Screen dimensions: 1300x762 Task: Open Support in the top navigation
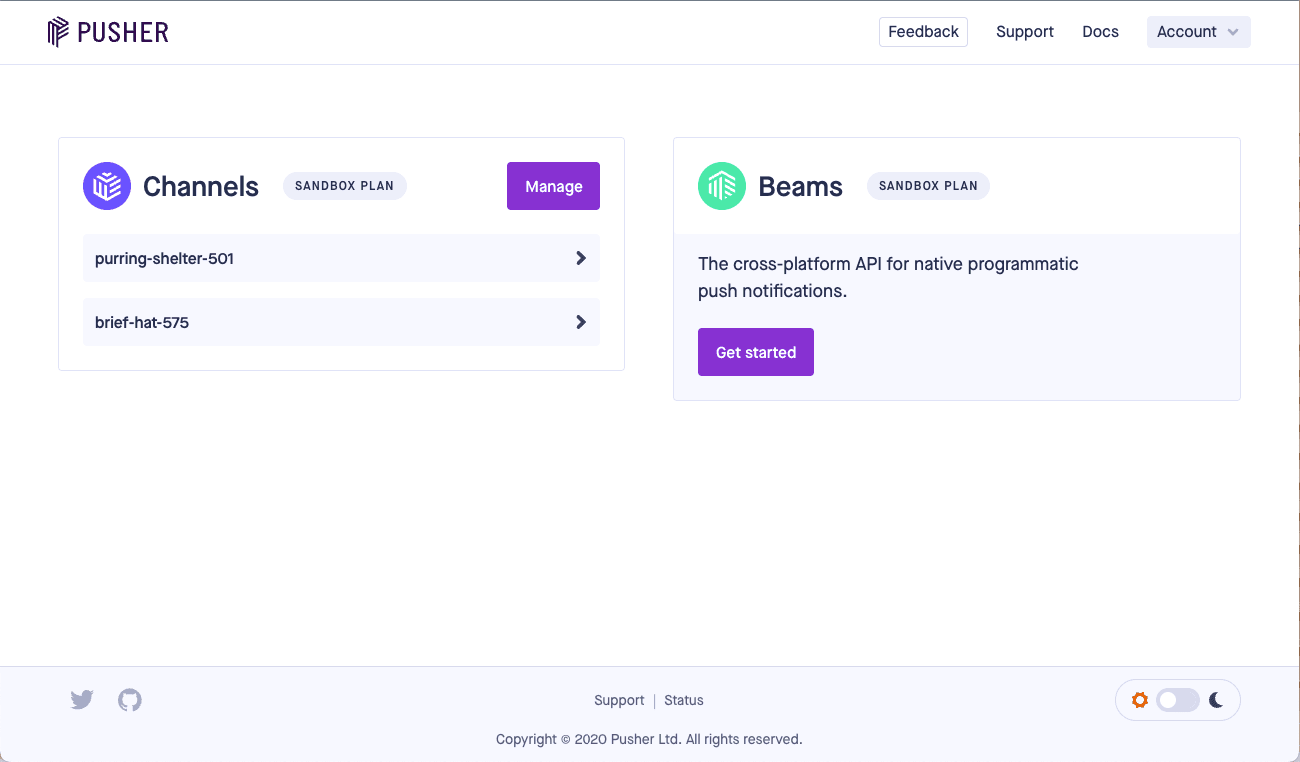pos(1024,32)
